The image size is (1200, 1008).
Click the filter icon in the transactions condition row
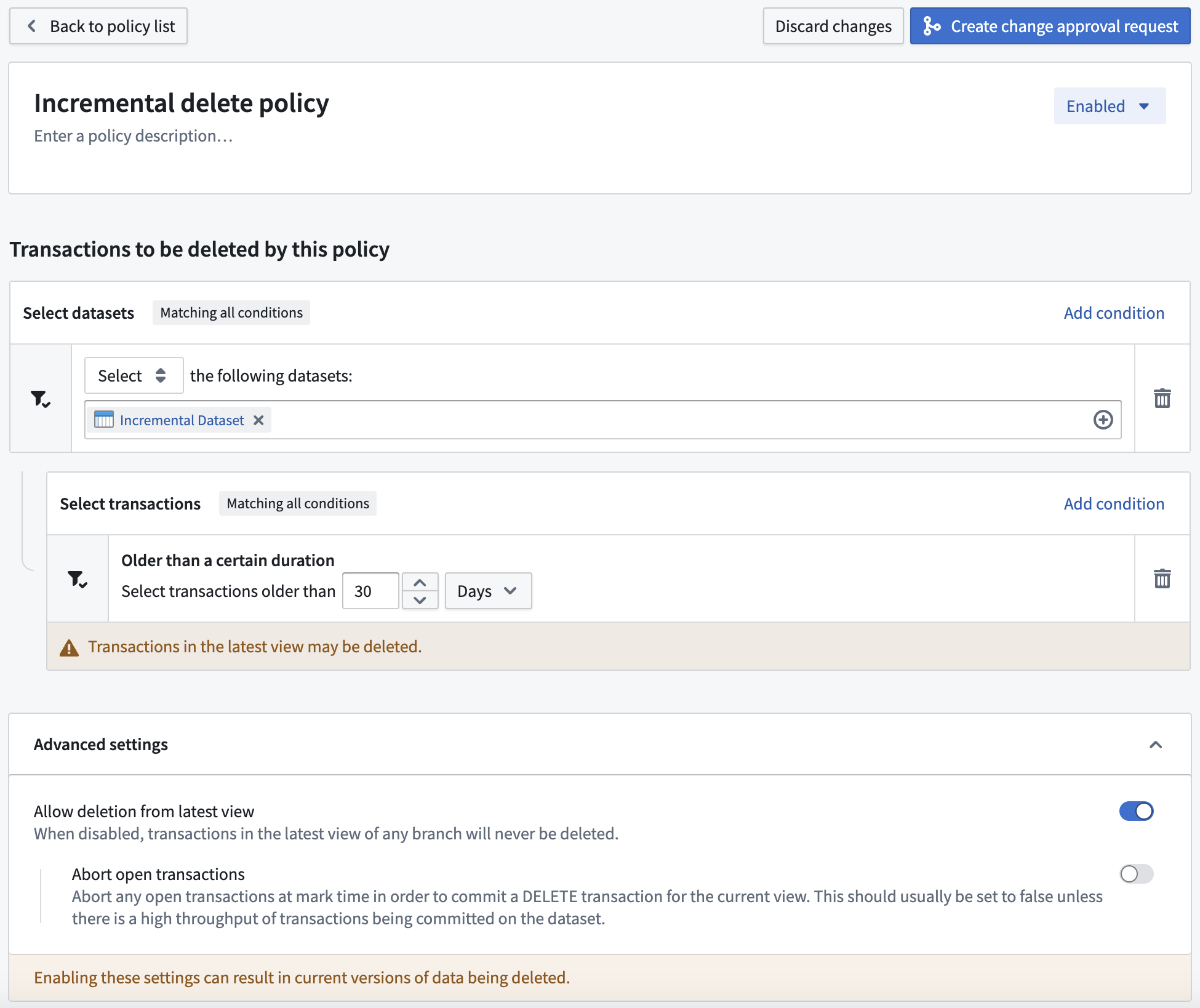tap(78, 578)
